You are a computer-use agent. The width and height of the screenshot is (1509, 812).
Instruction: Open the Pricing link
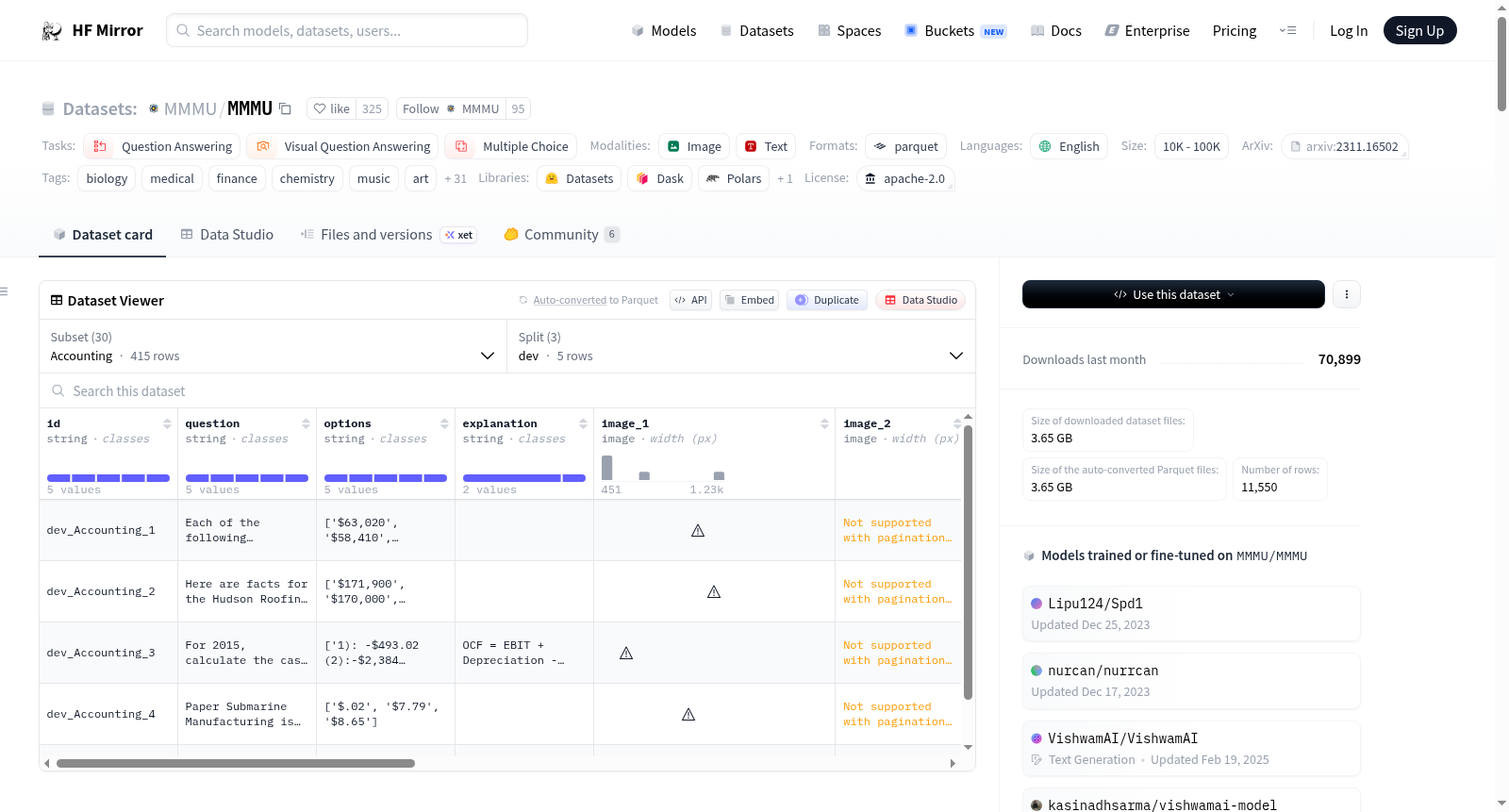1235,31
